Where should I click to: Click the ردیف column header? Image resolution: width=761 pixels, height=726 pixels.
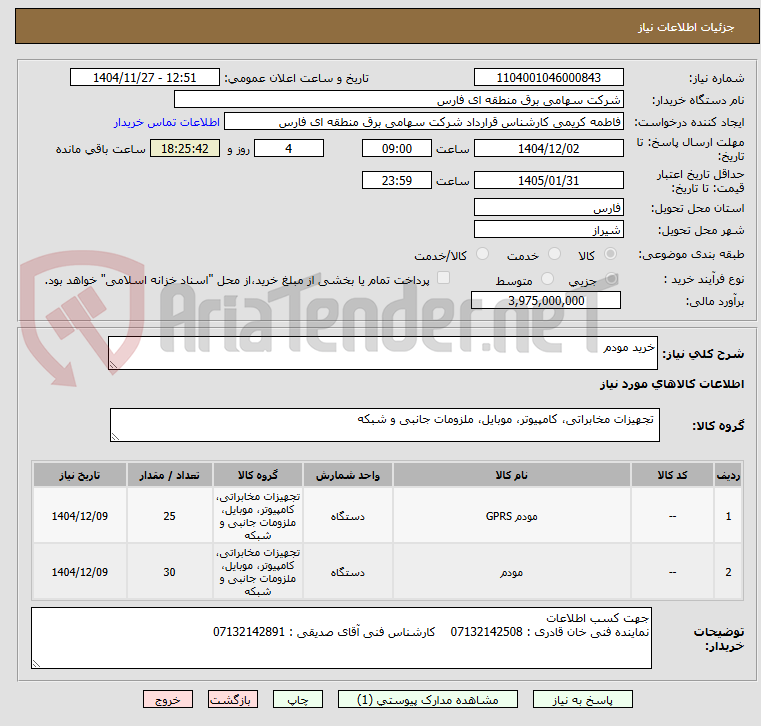click(x=728, y=475)
